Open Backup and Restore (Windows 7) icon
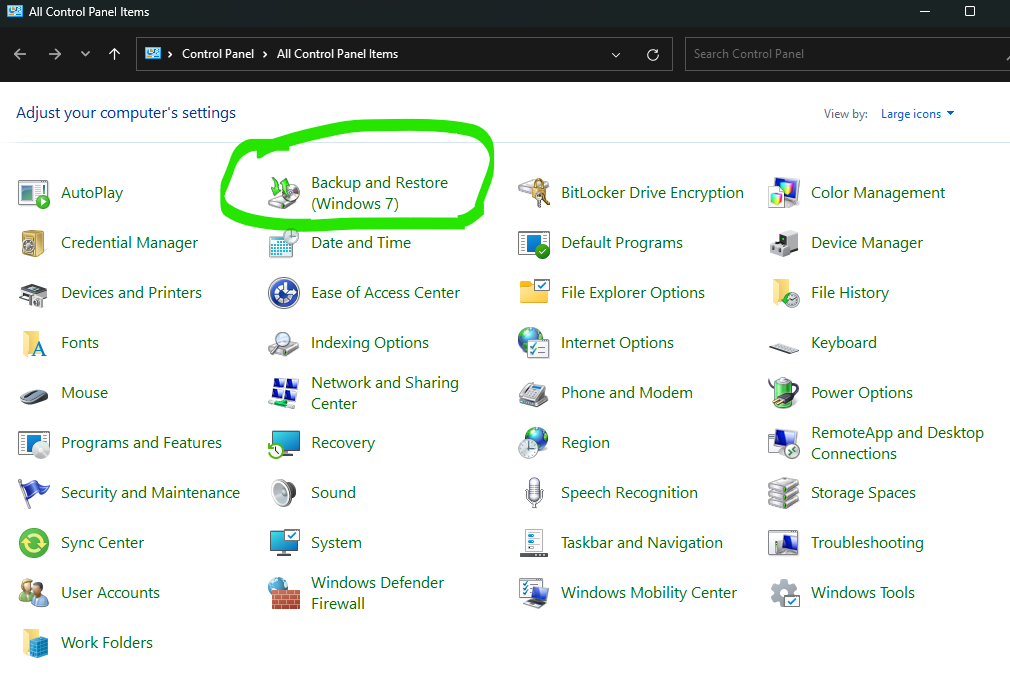 [284, 193]
